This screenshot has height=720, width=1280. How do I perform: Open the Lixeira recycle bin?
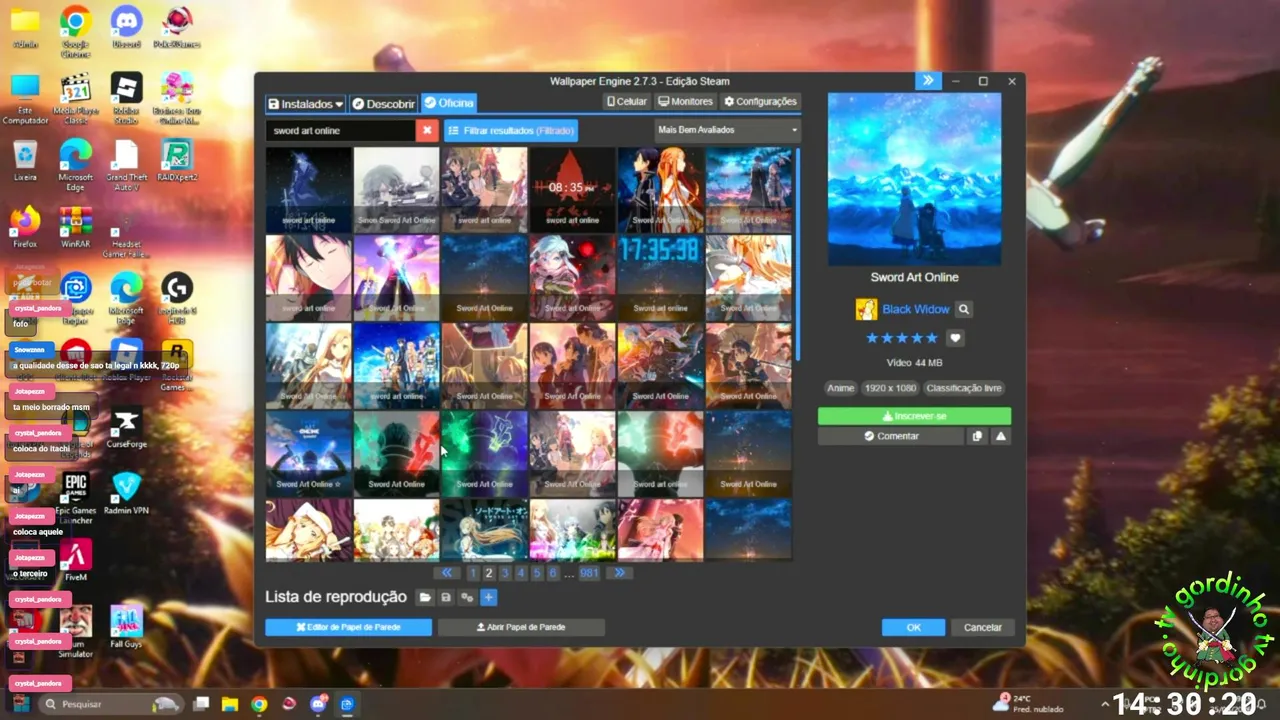pyautogui.click(x=25, y=160)
